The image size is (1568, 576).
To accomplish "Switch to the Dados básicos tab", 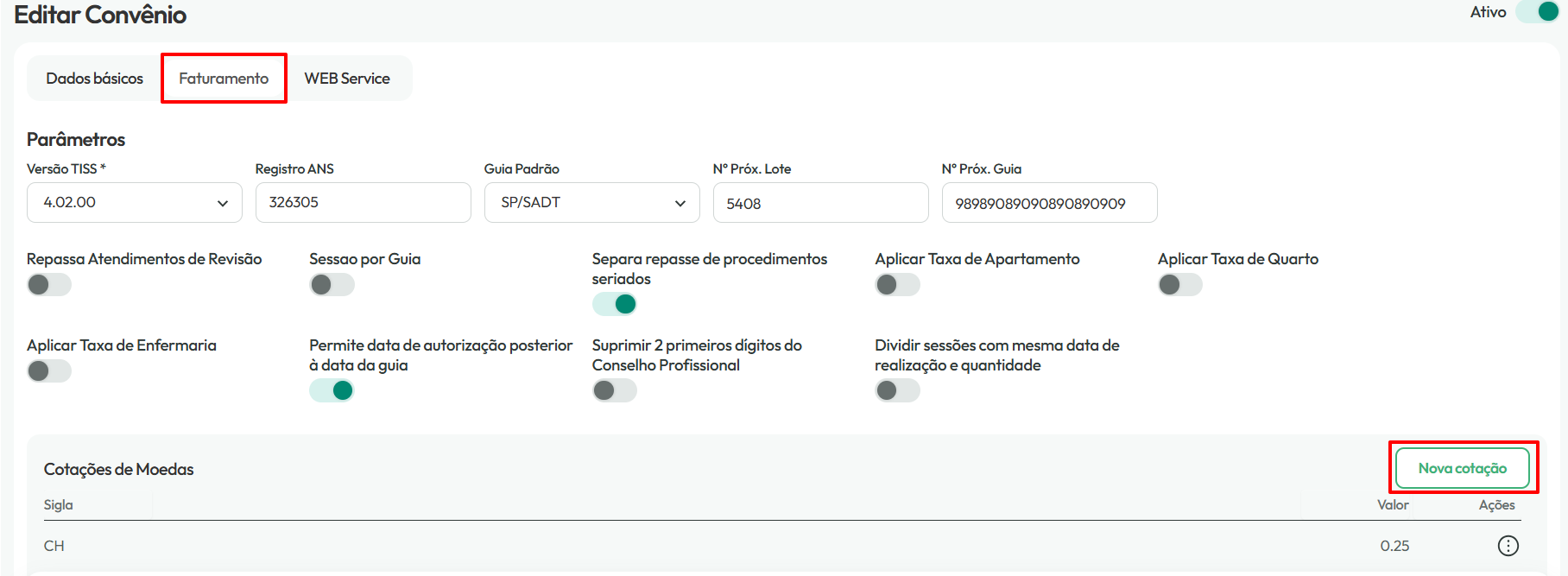I will pyautogui.click(x=95, y=79).
